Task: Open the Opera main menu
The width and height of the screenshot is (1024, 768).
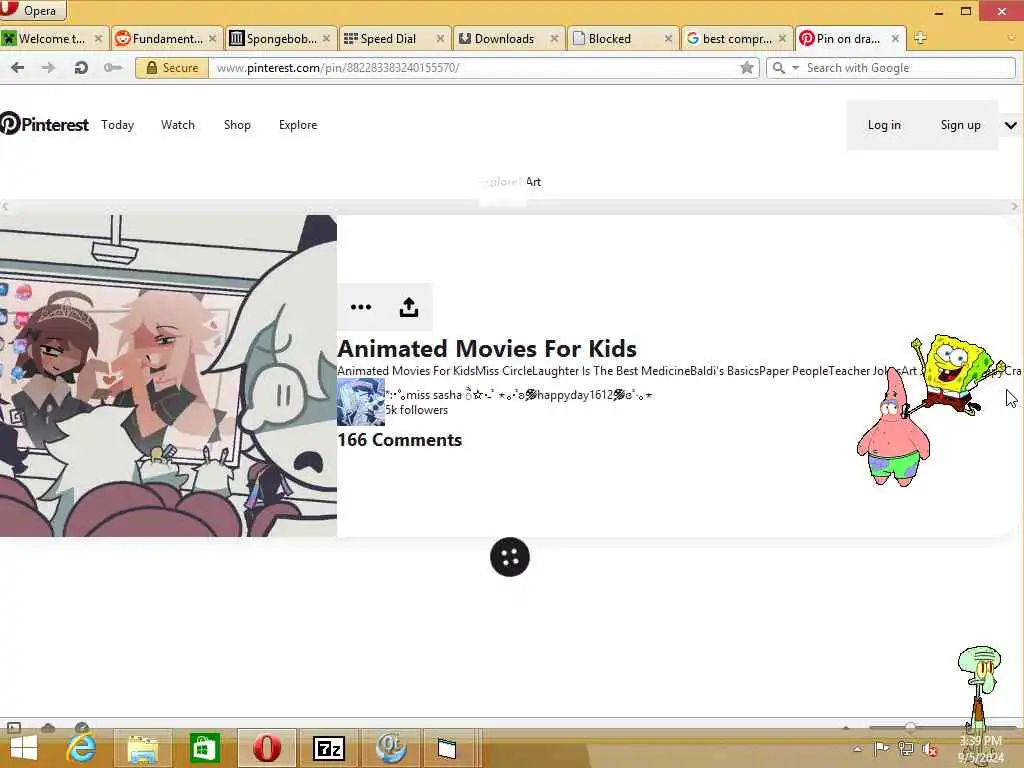Action: click(x=33, y=10)
